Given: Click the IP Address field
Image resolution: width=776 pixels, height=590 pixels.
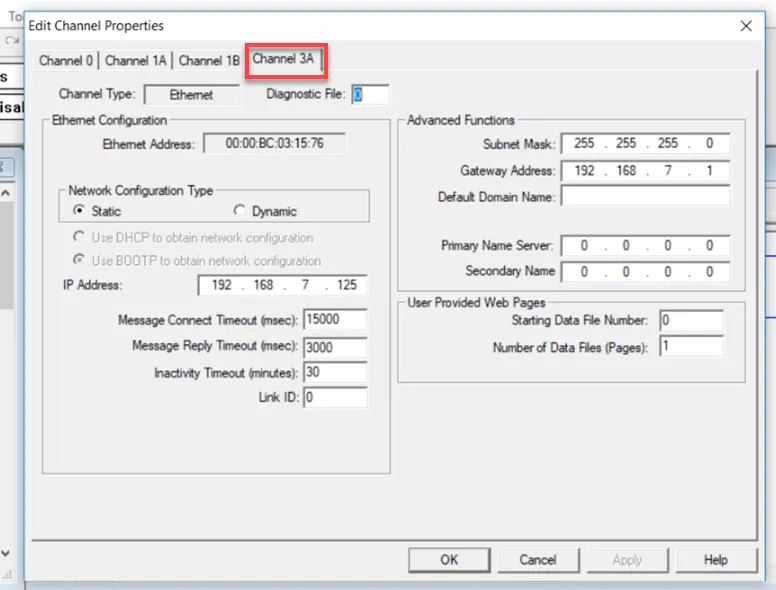Looking at the screenshot, I should pyautogui.click(x=282, y=285).
